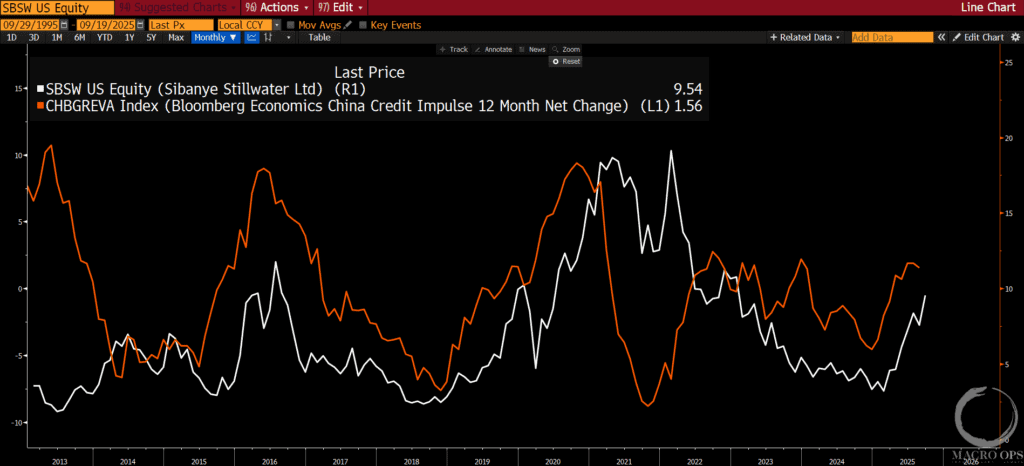The image size is (1024, 466).
Task: Select the SBSW US Equity legend entry
Action: (x=205, y=89)
